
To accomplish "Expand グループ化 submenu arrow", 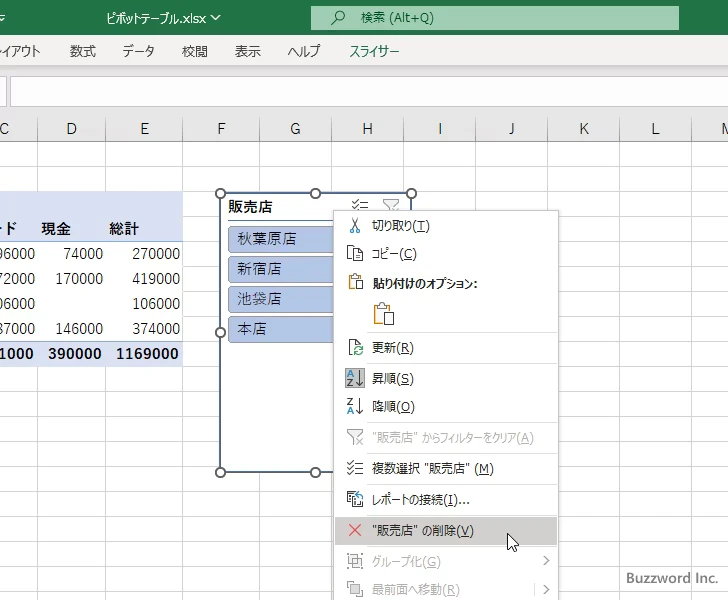I will (546, 561).
